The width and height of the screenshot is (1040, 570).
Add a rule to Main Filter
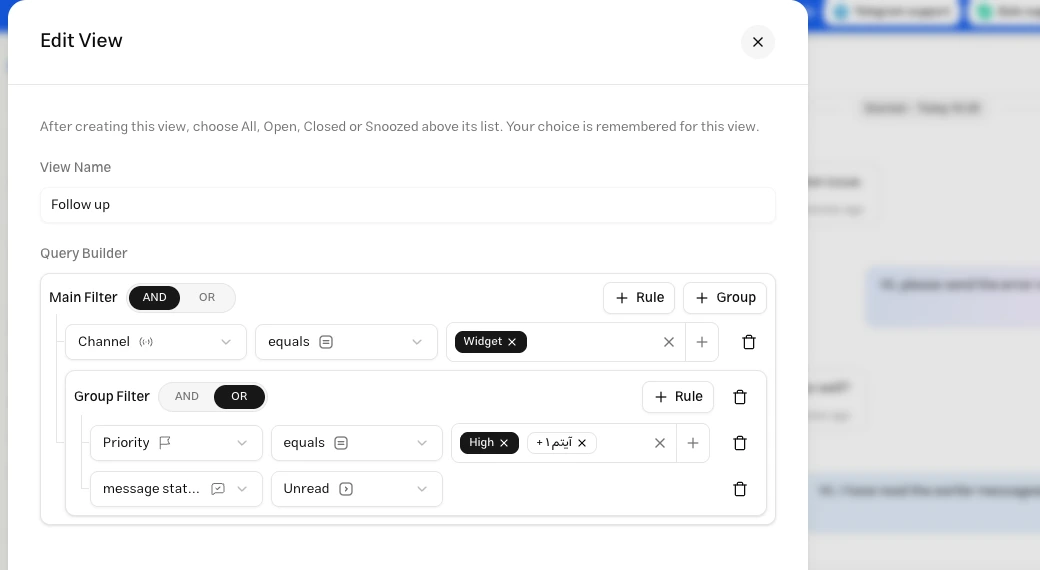(x=639, y=298)
